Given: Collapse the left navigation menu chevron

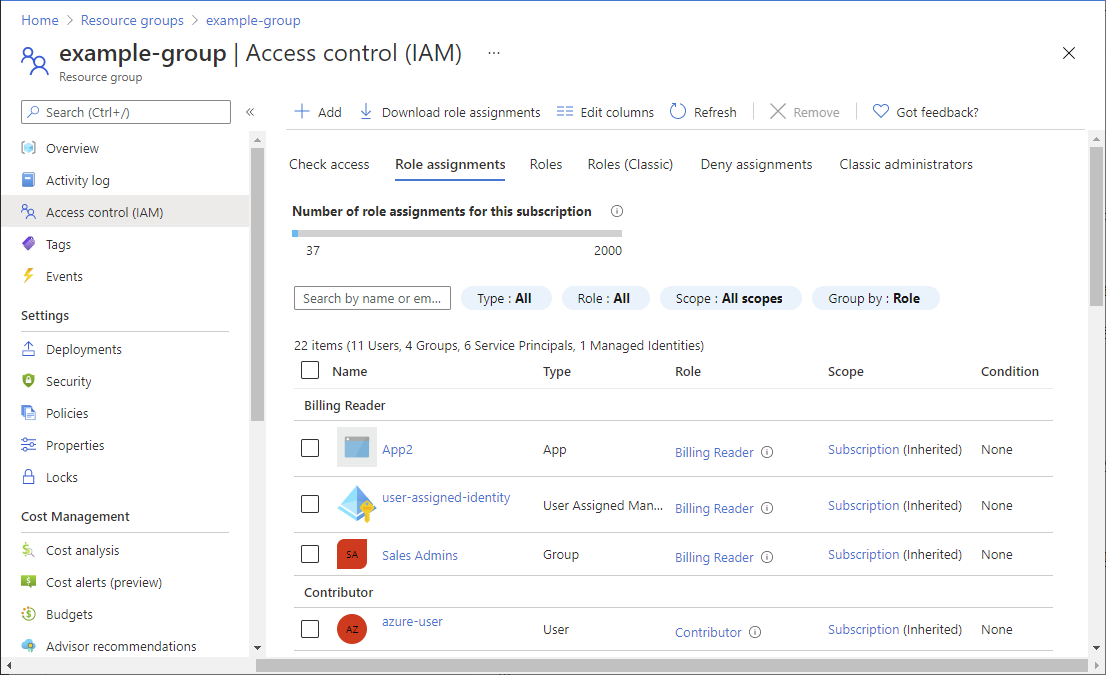Looking at the screenshot, I should (x=250, y=112).
